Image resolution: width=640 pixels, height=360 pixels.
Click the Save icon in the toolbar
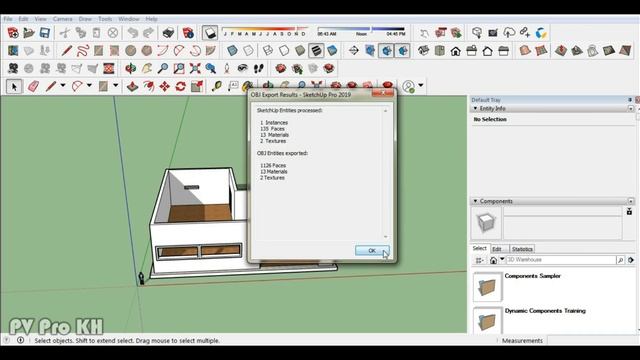tap(44, 33)
